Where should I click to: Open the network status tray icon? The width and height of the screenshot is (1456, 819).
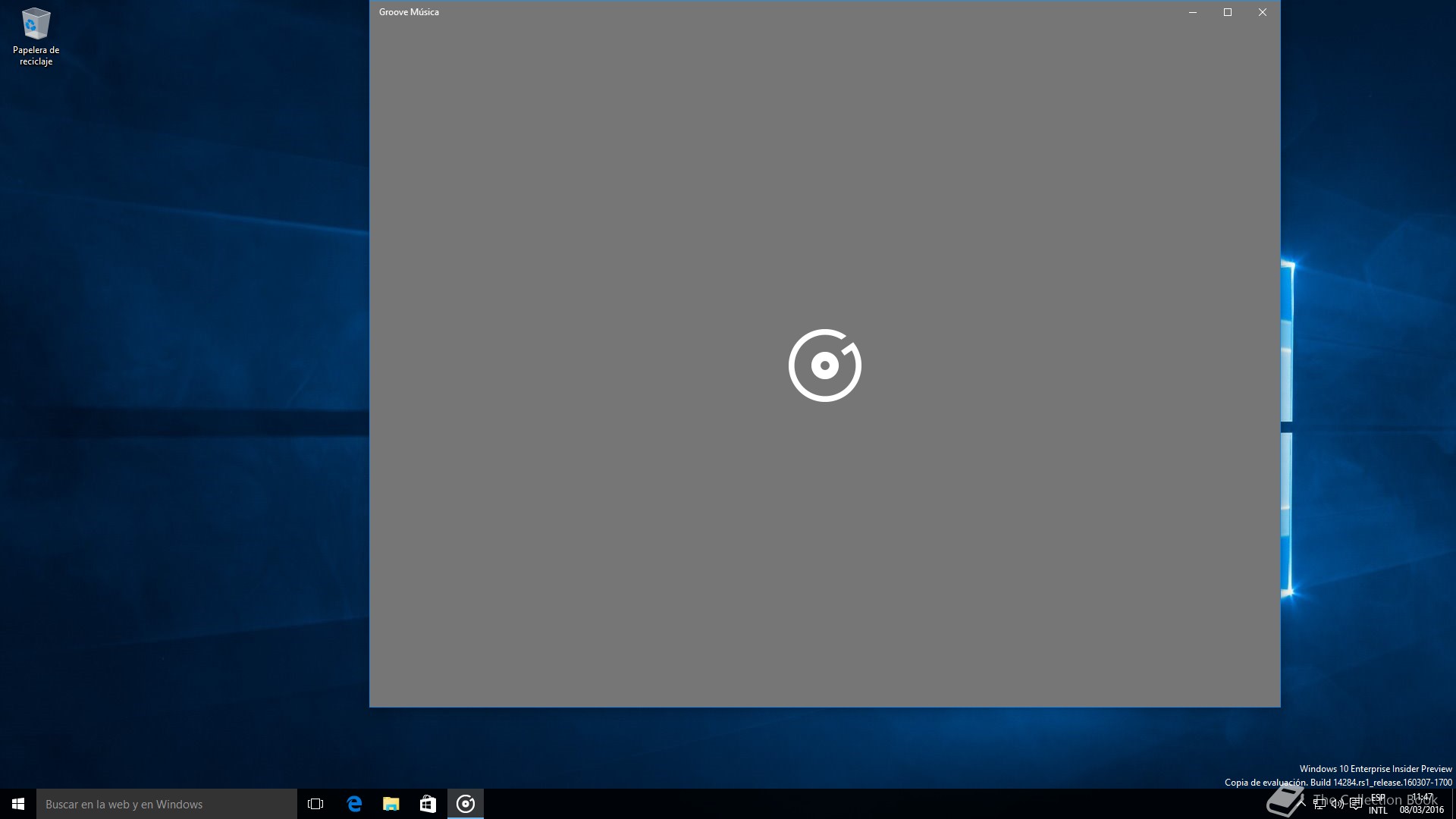[1319, 804]
